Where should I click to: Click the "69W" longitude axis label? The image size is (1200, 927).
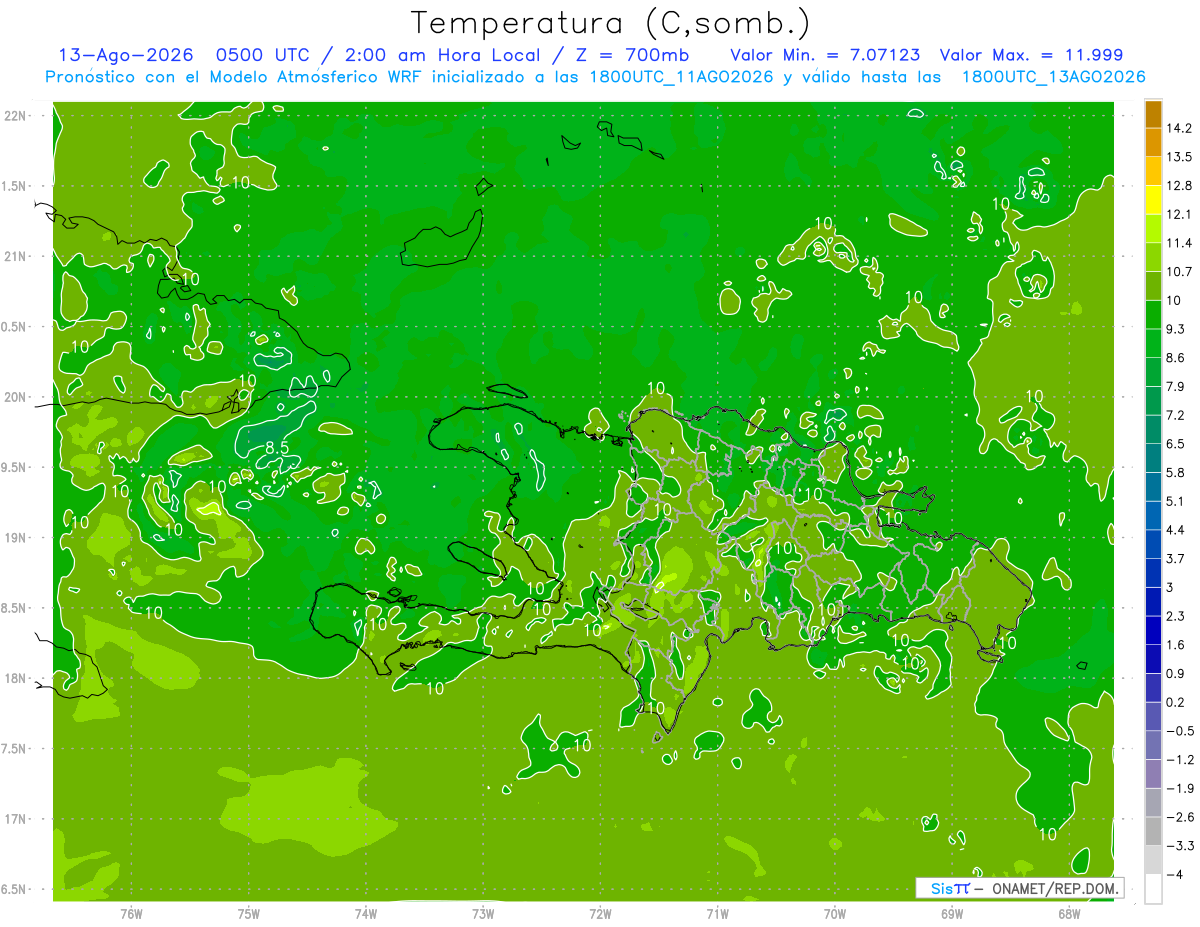(x=952, y=913)
